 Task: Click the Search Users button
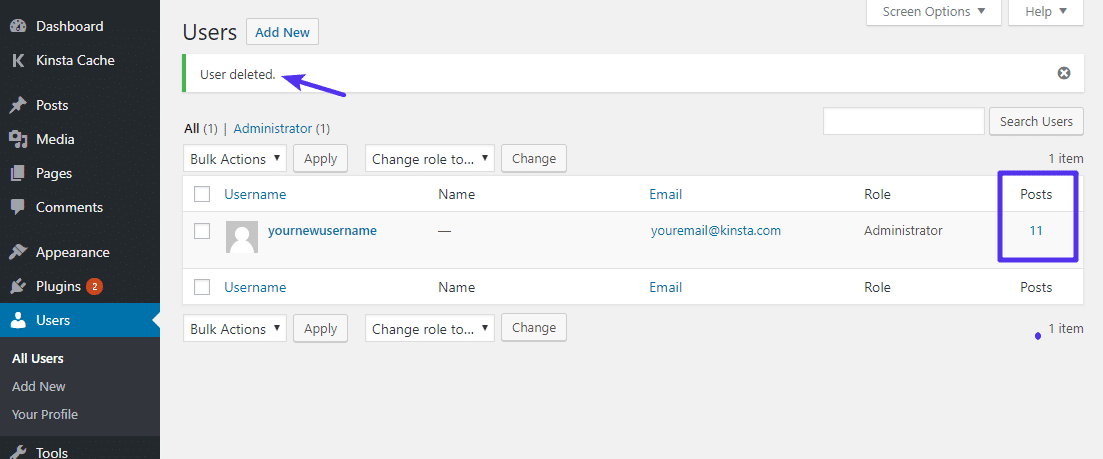pyautogui.click(x=1036, y=121)
